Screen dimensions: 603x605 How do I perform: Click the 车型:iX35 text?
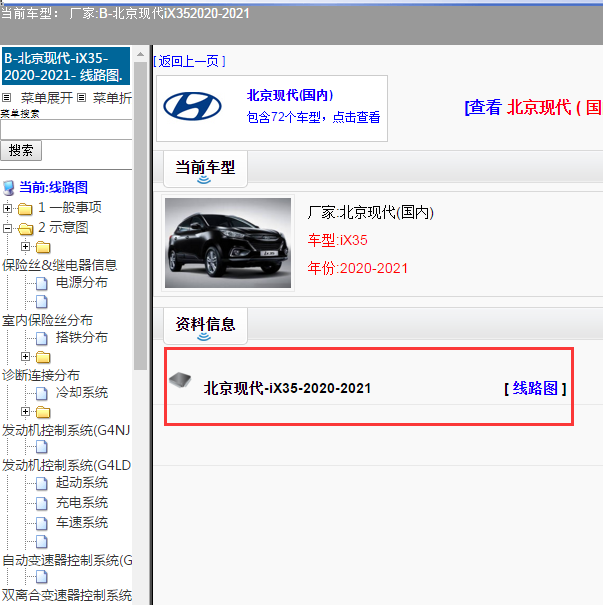tap(338, 240)
